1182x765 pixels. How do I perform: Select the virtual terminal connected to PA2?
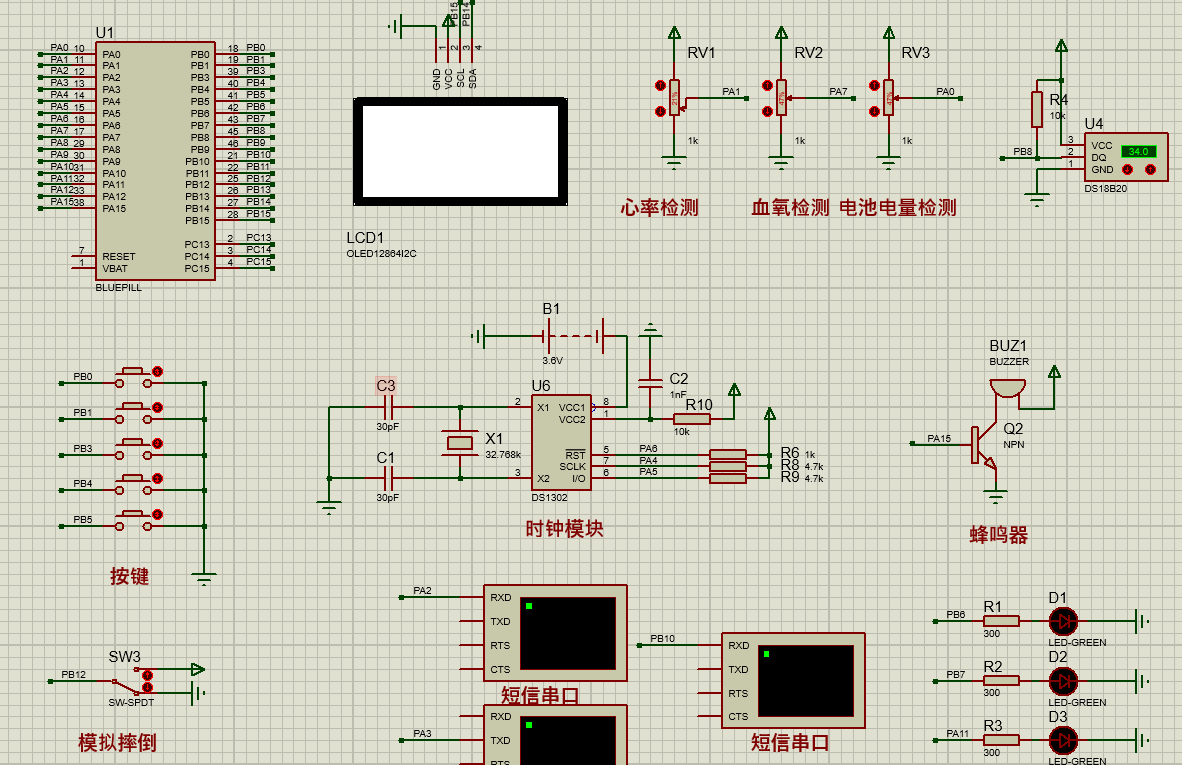point(555,633)
